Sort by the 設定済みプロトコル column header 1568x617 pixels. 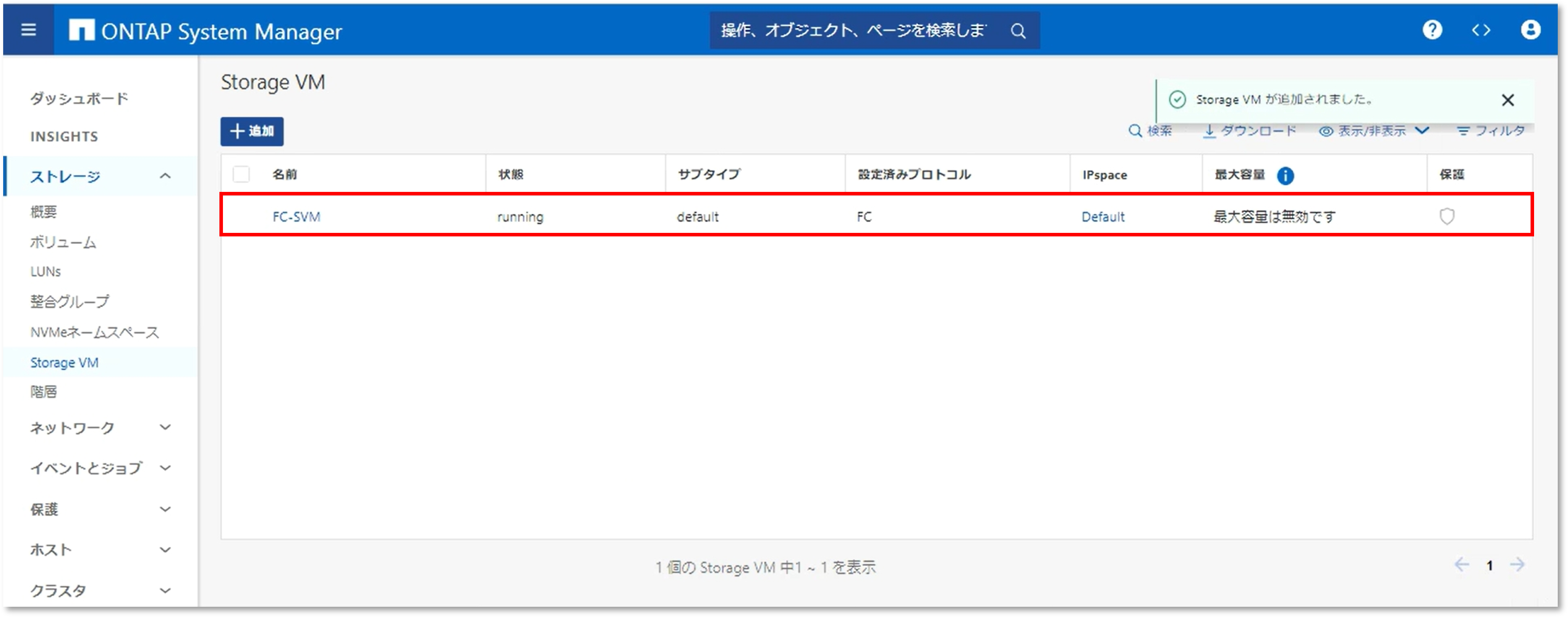coord(914,174)
